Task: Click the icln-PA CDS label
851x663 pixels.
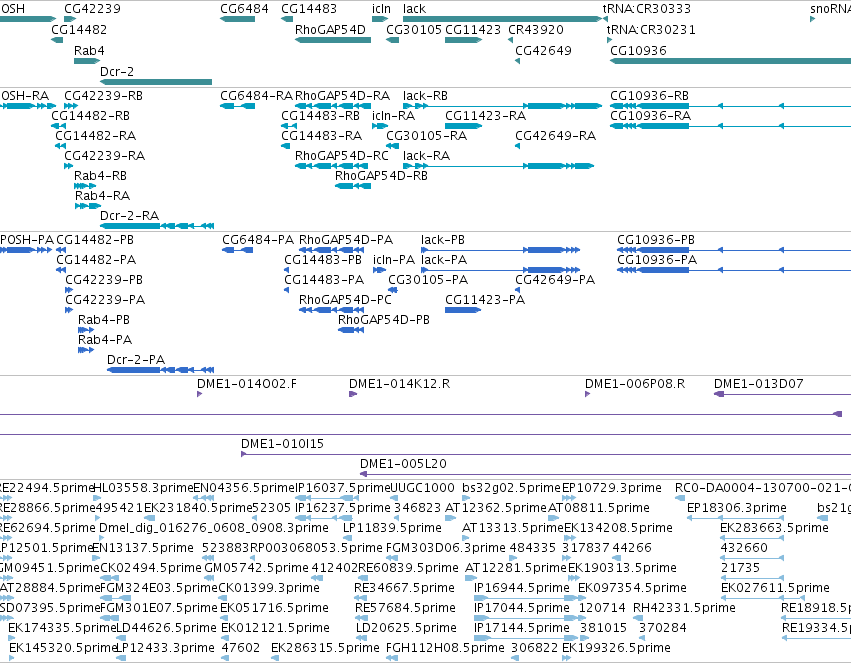Action: (x=393, y=260)
